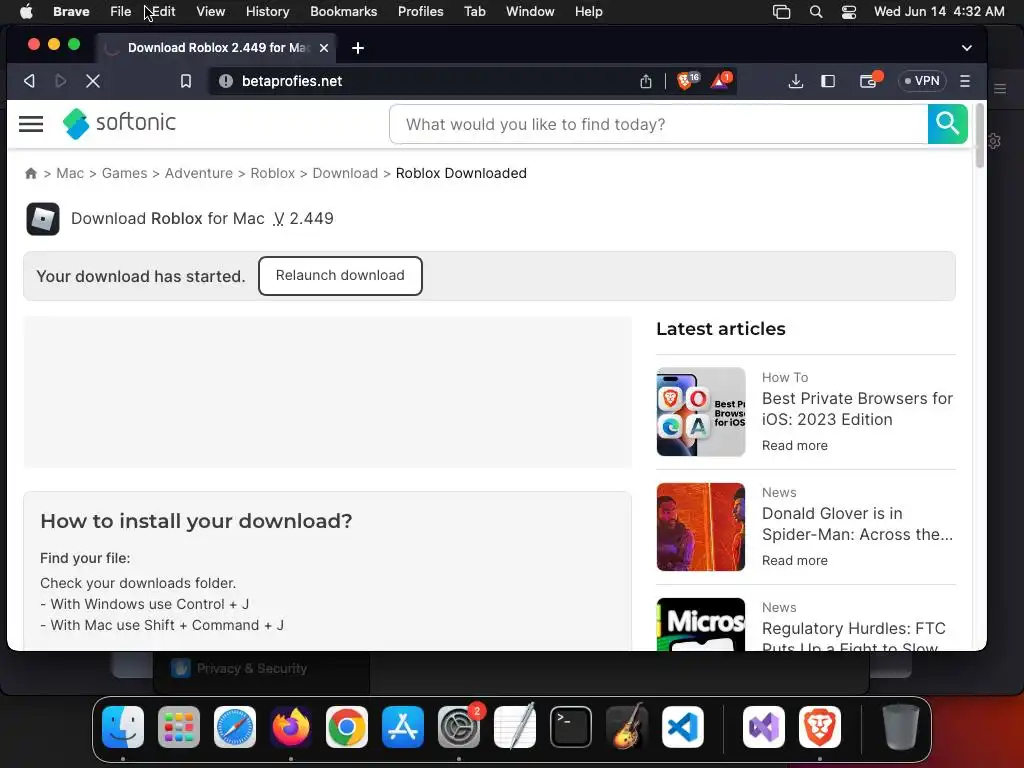Open Visual Studio Code from the Dock

click(683, 727)
